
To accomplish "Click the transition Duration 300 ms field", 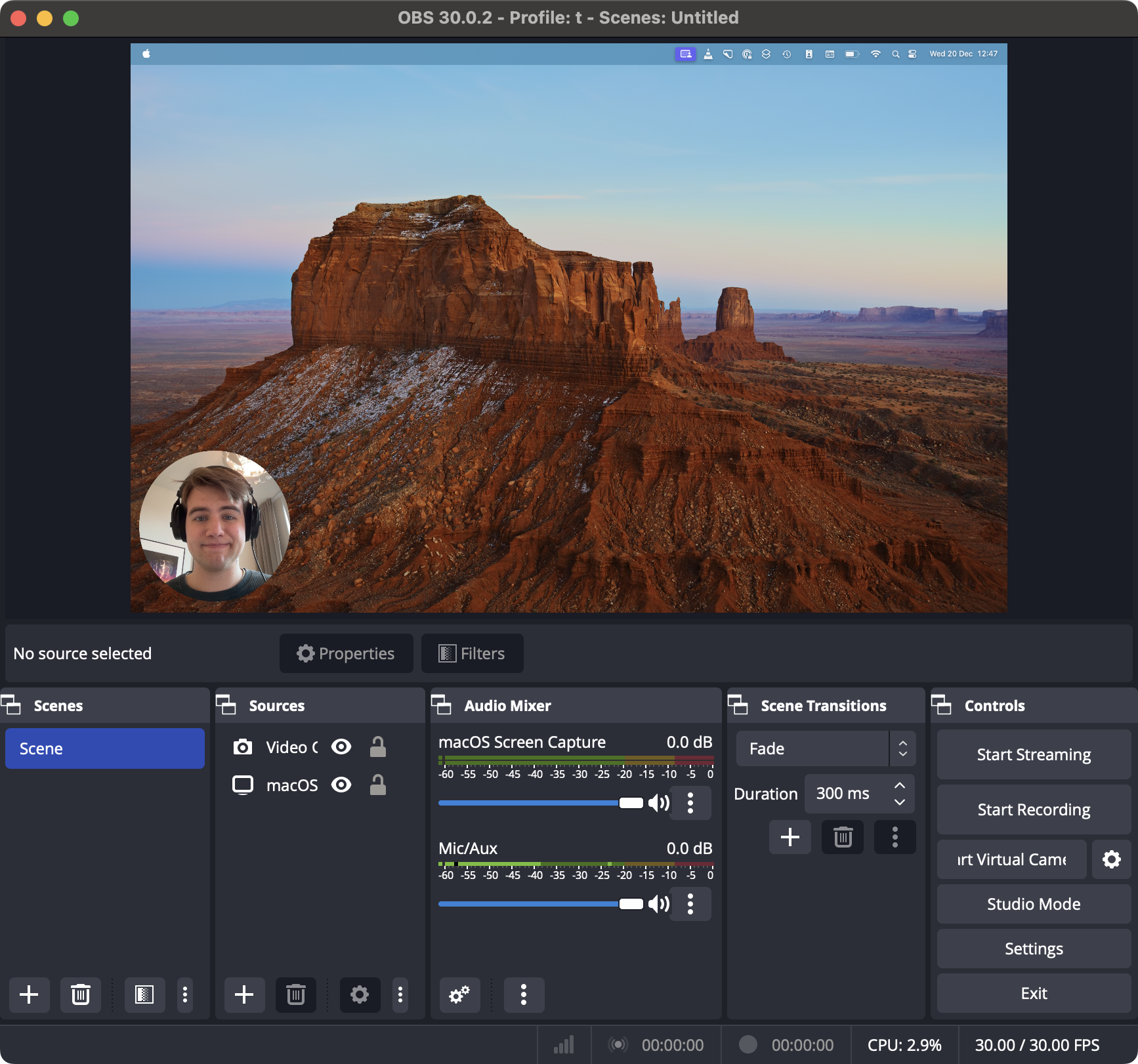I will (x=860, y=794).
